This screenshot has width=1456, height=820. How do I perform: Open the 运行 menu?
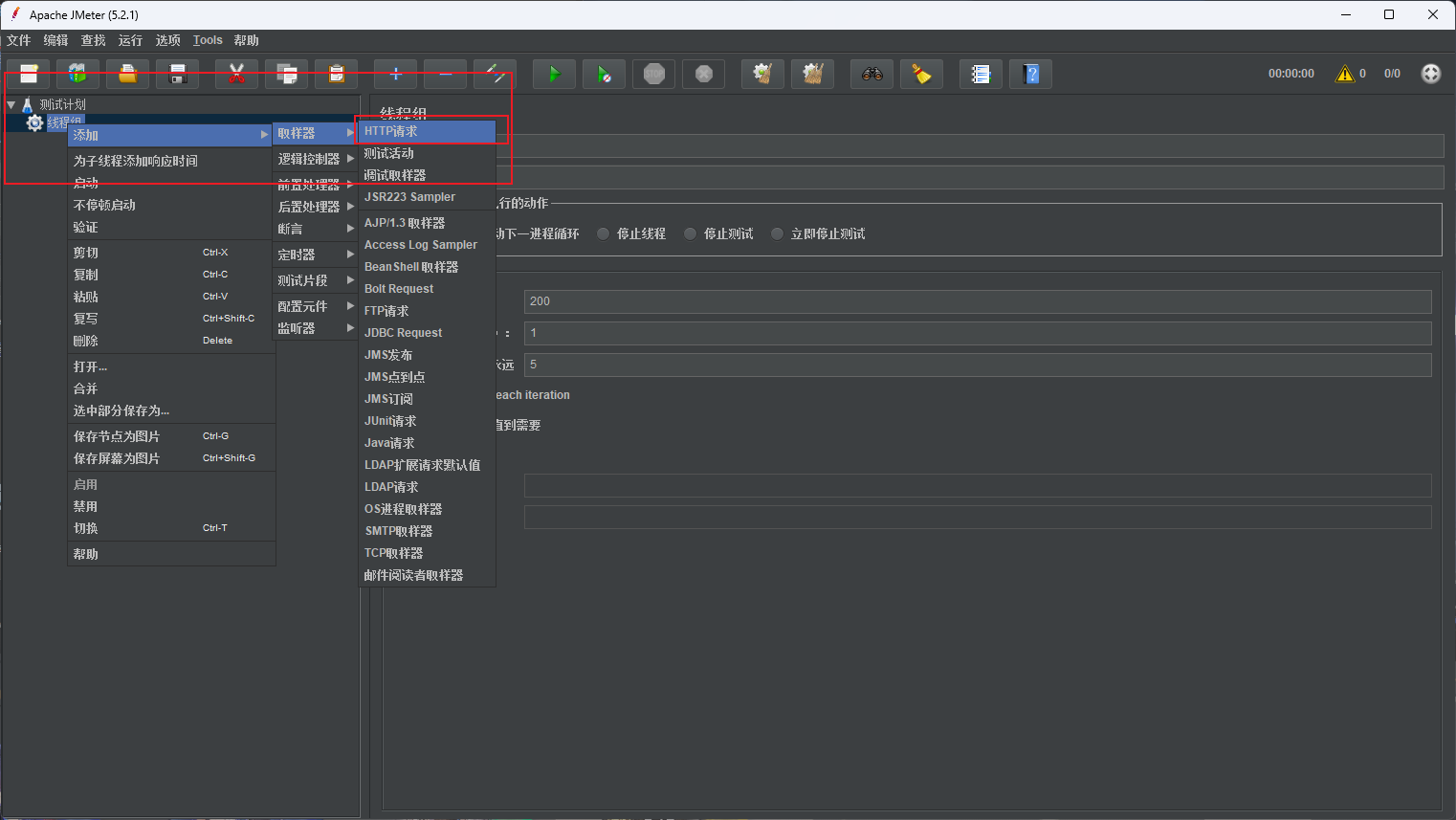(x=131, y=40)
